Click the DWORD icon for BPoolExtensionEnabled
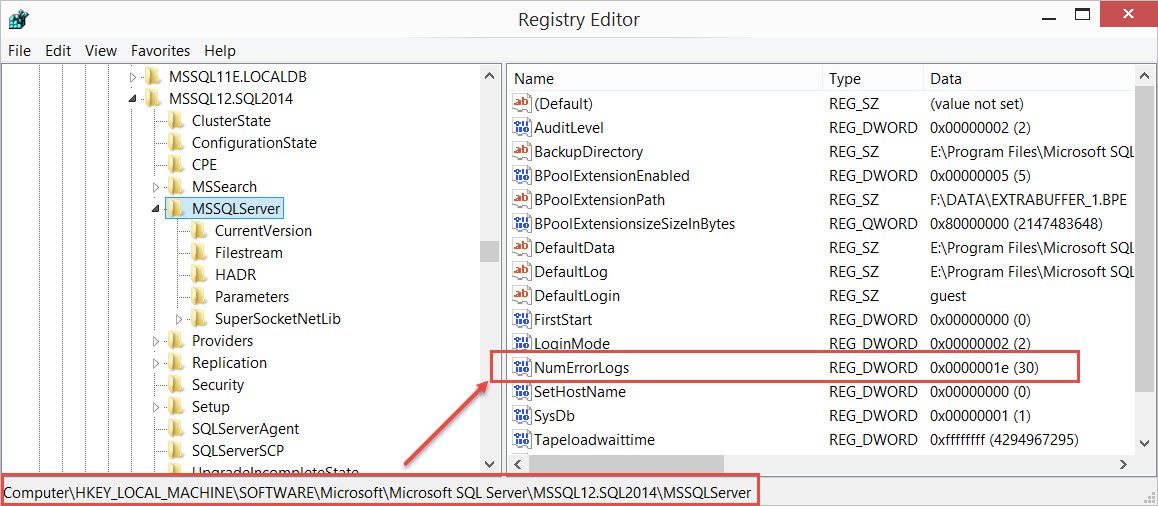 point(522,175)
